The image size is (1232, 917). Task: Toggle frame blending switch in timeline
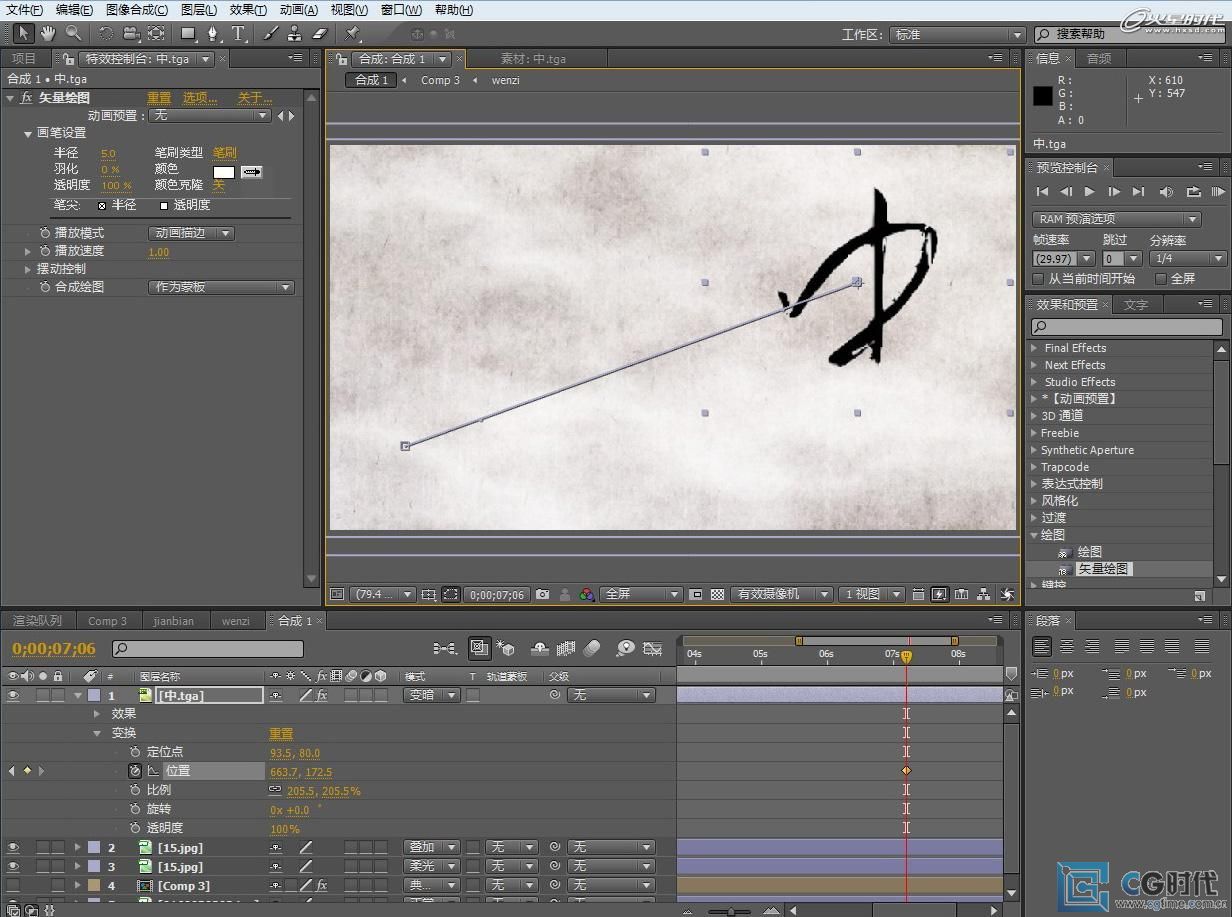(566, 649)
